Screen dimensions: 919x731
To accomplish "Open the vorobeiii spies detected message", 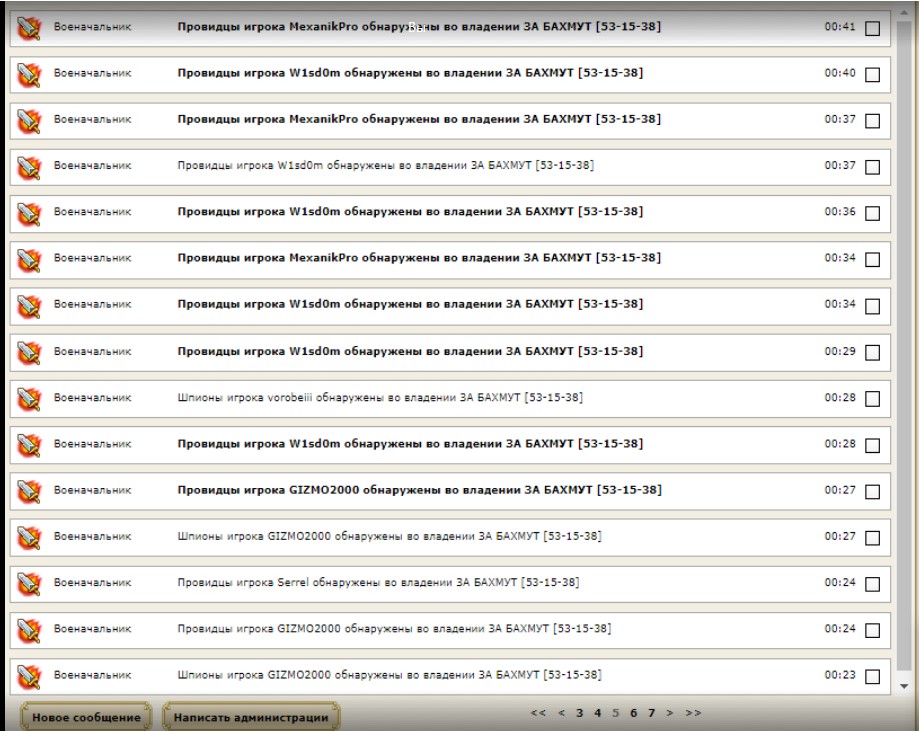I will coord(379,398).
